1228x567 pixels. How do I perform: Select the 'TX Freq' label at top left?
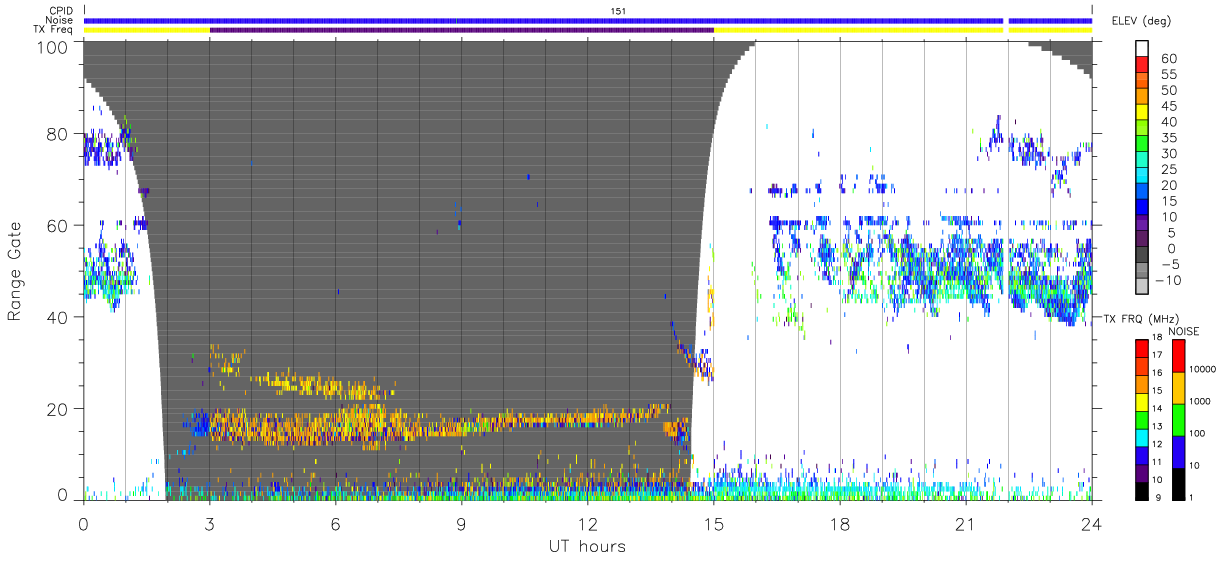click(x=55, y=30)
